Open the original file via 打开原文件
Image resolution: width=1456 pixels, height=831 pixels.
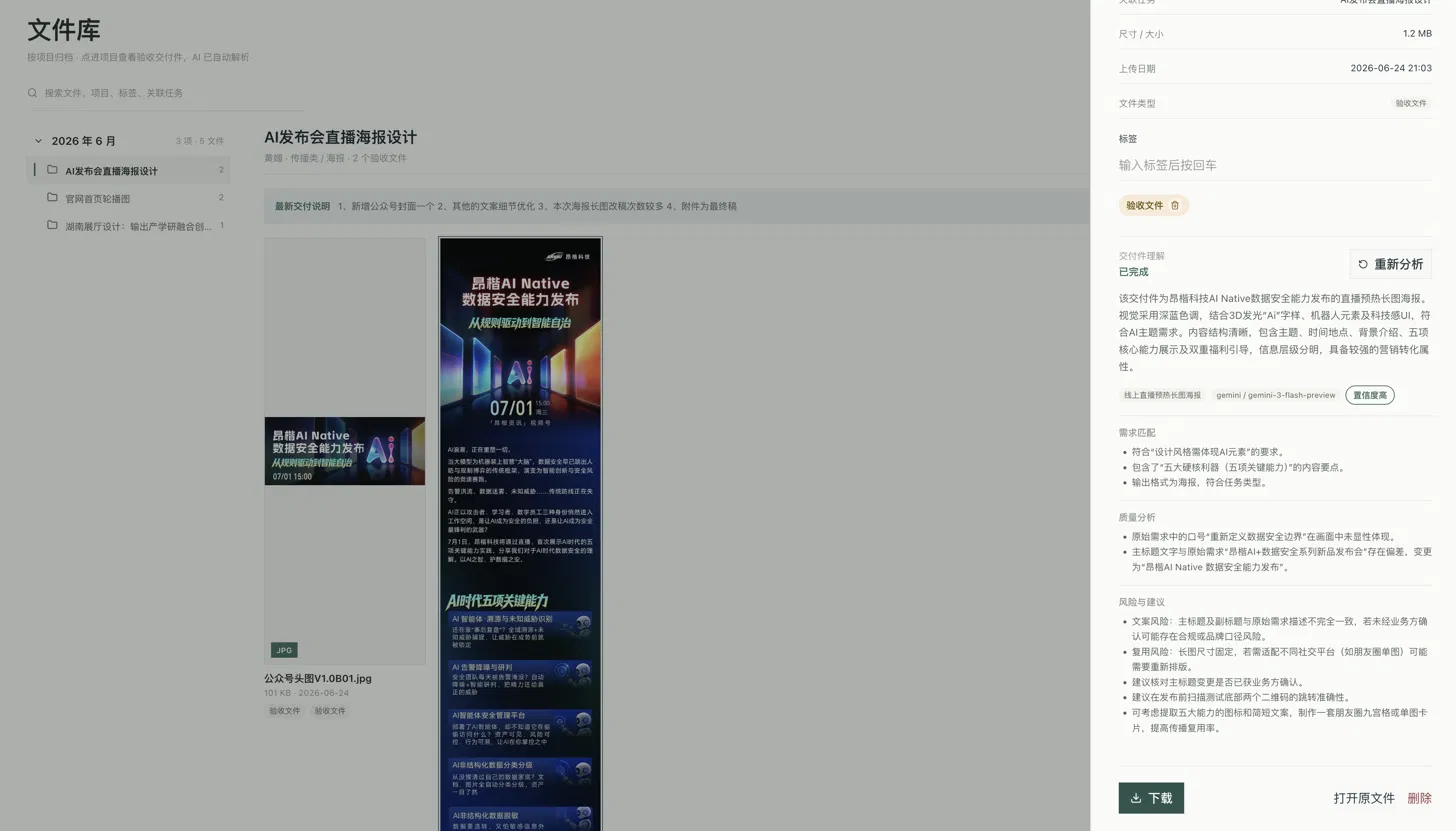(1364, 798)
